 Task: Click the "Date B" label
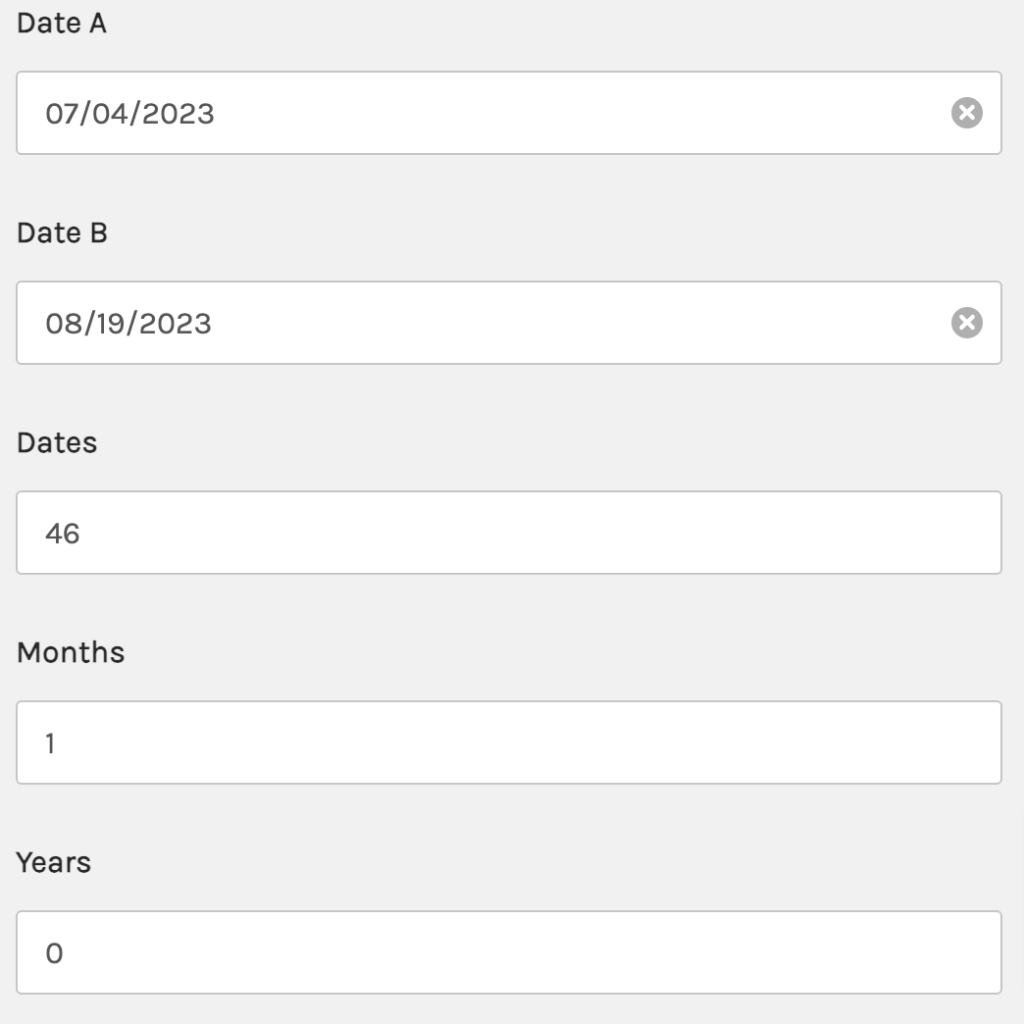coord(62,233)
